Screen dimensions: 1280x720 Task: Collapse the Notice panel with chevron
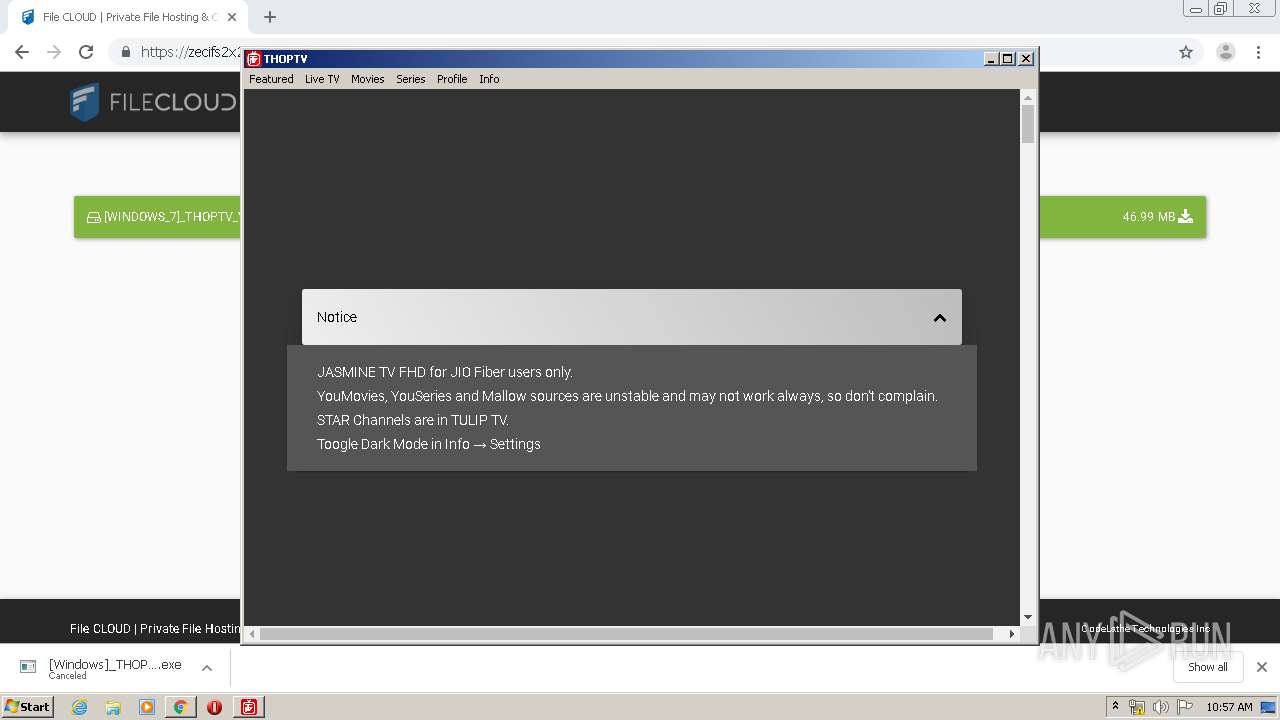point(939,318)
